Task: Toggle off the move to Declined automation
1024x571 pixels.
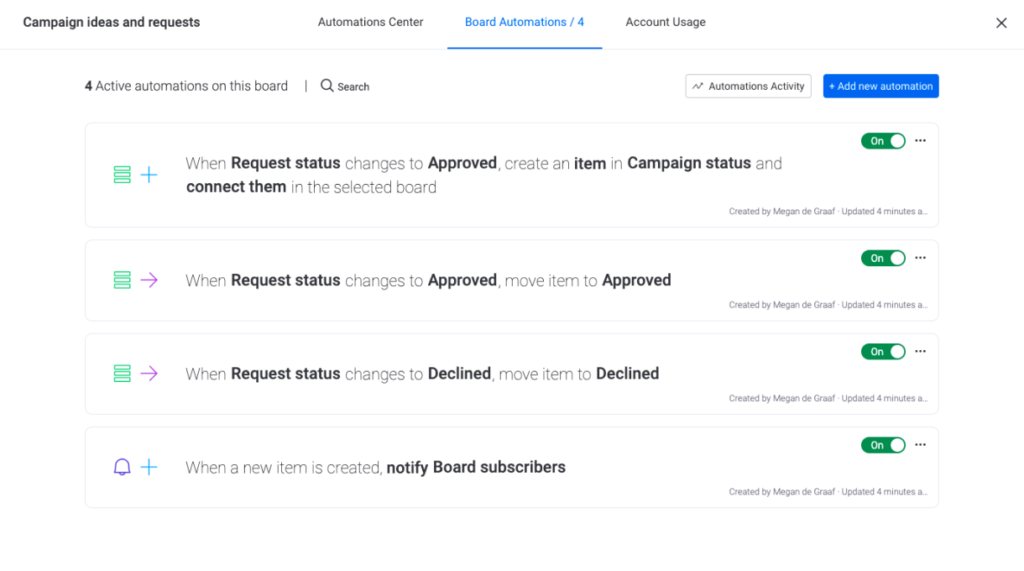Action: pyautogui.click(x=883, y=352)
